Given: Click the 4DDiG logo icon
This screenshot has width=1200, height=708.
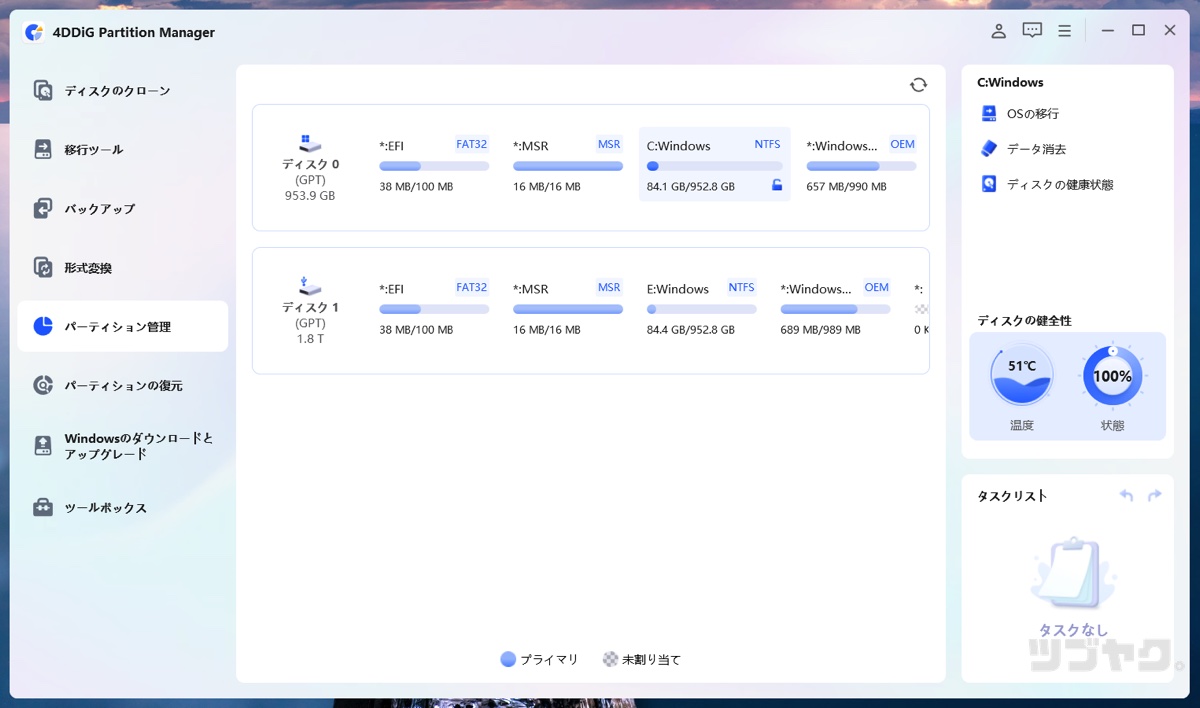Looking at the screenshot, I should click(34, 32).
